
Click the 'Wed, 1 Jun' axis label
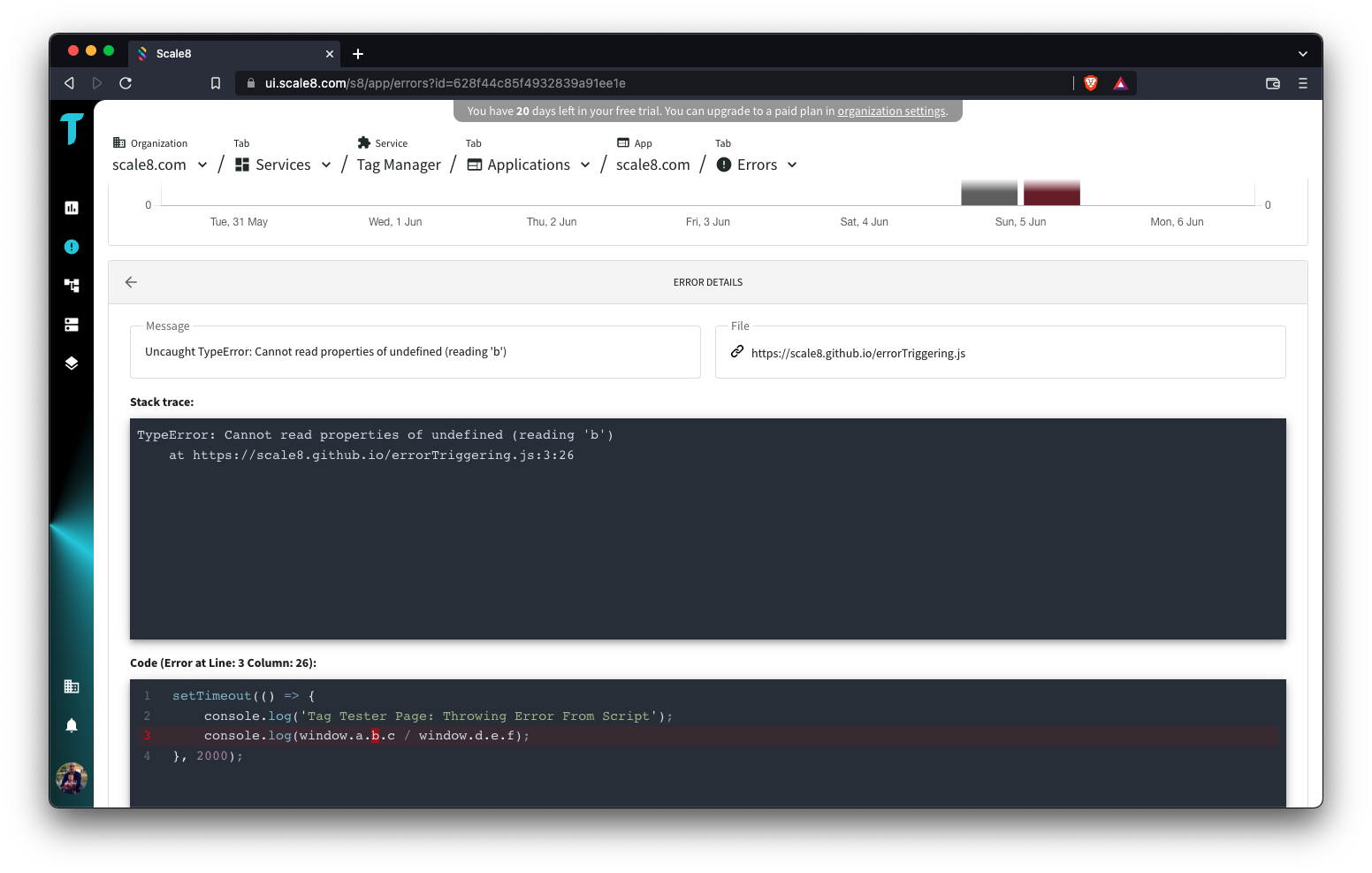(395, 222)
